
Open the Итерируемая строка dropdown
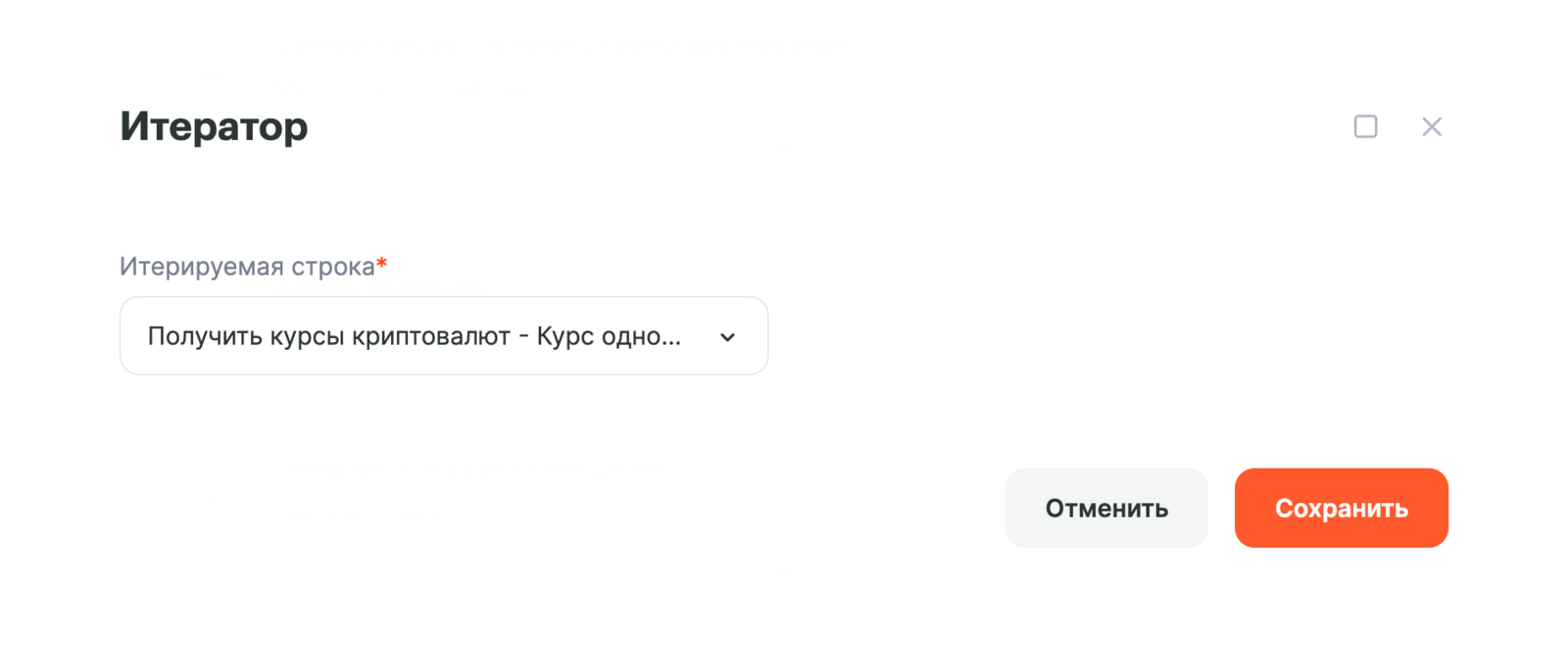pyautogui.click(x=443, y=336)
